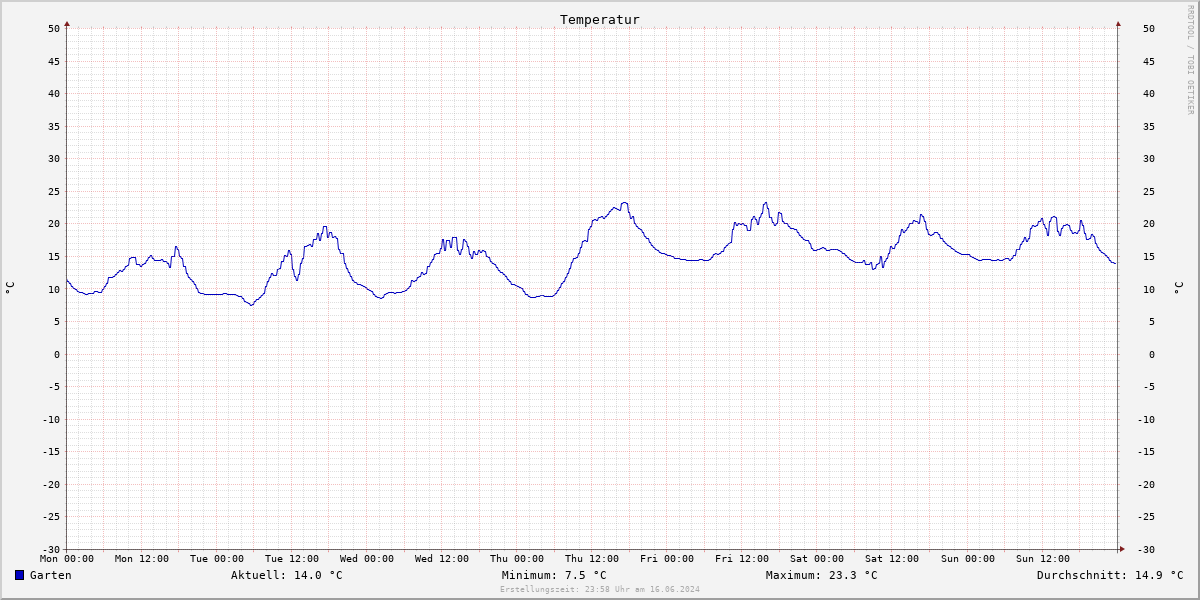The height and width of the screenshot is (600, 1200).
Task: Select the Garten legend label
Action: [x=50, y=575]
